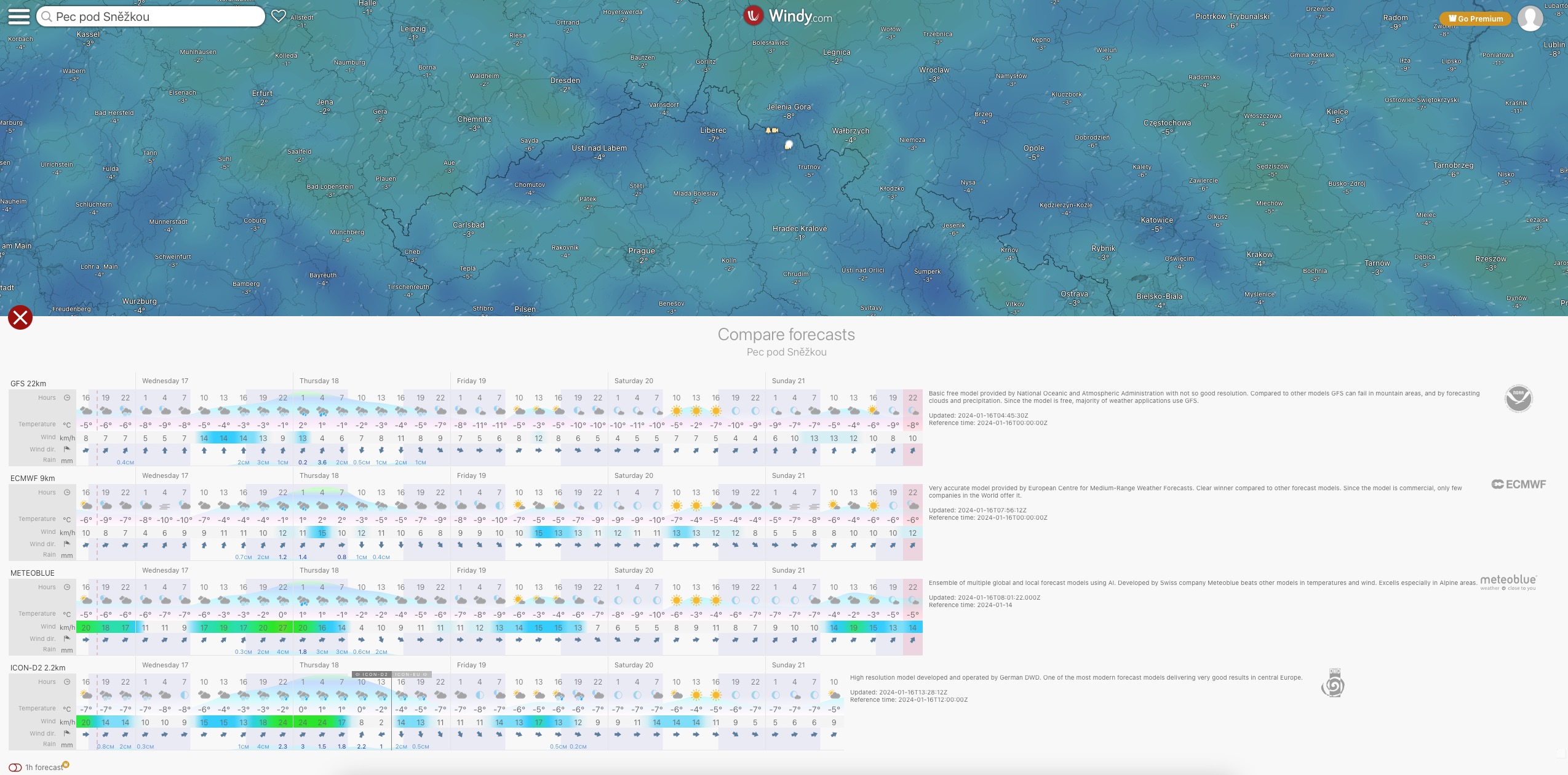The image size is (1568, 775).
Task: Click the Windy.com logo
Action: coord(788,17)
